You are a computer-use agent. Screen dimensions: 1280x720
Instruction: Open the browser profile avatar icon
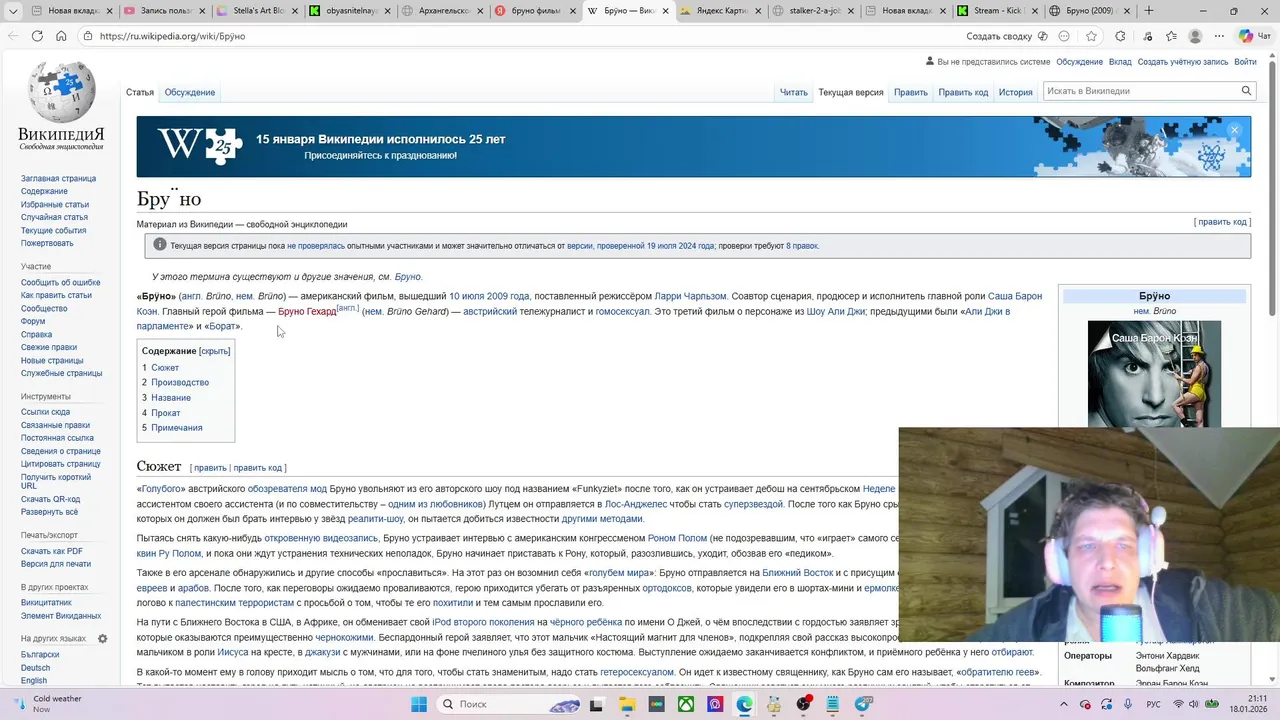tap(1195, 36)
